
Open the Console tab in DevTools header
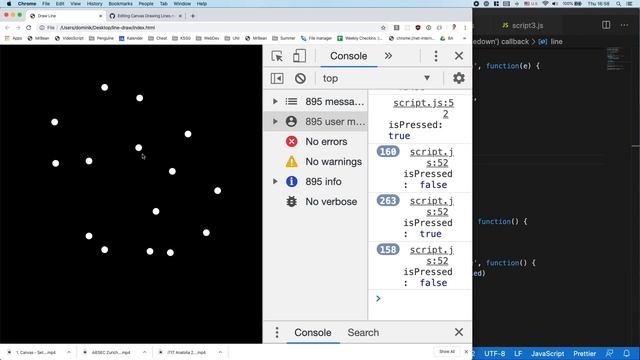click(x=349, y=56)
